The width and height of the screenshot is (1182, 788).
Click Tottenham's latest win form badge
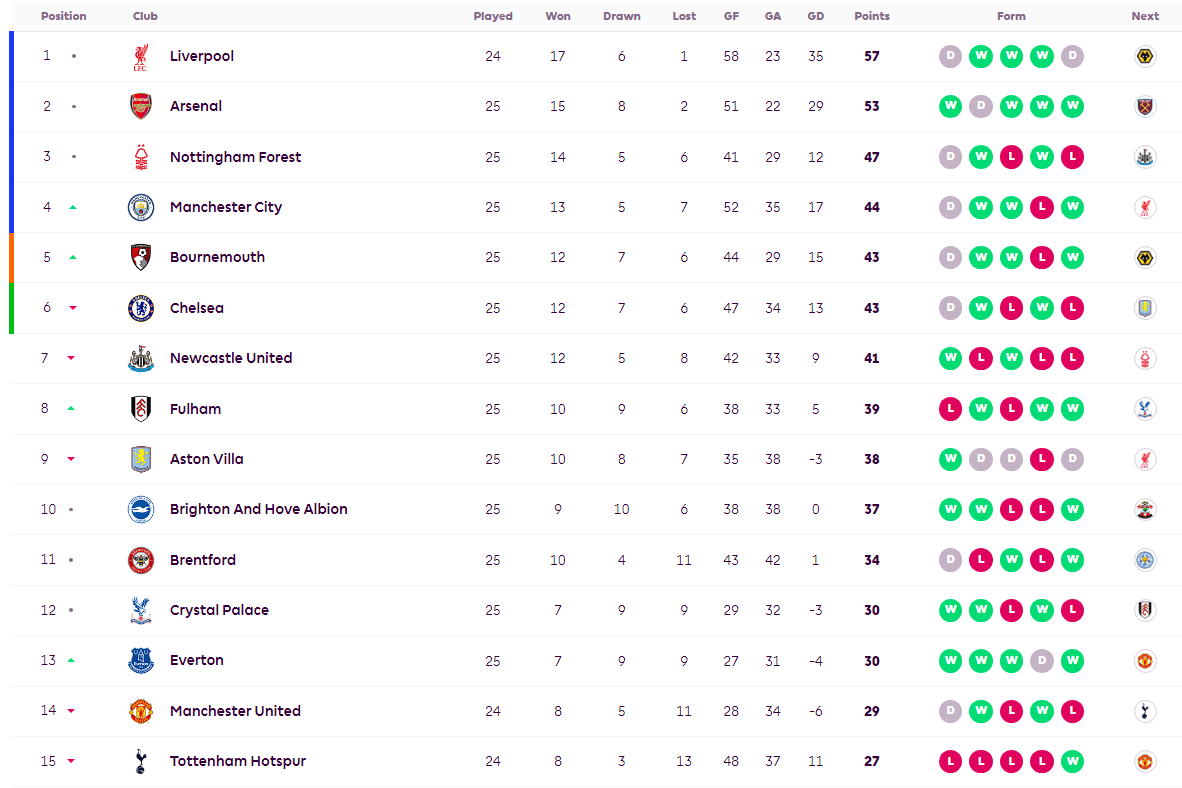coord(1073,761)
